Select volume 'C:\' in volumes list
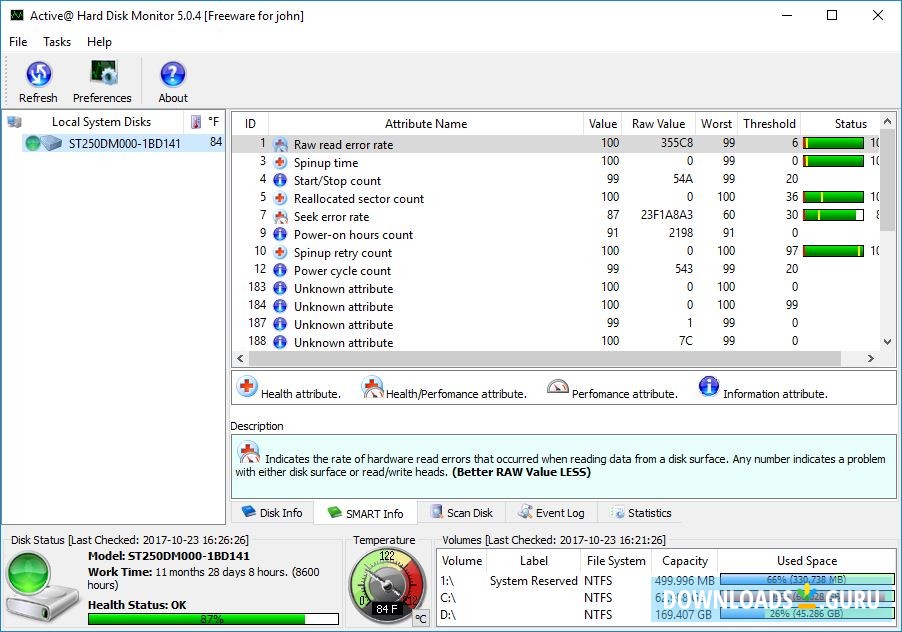The image size is (902, 632). point(448,598)
